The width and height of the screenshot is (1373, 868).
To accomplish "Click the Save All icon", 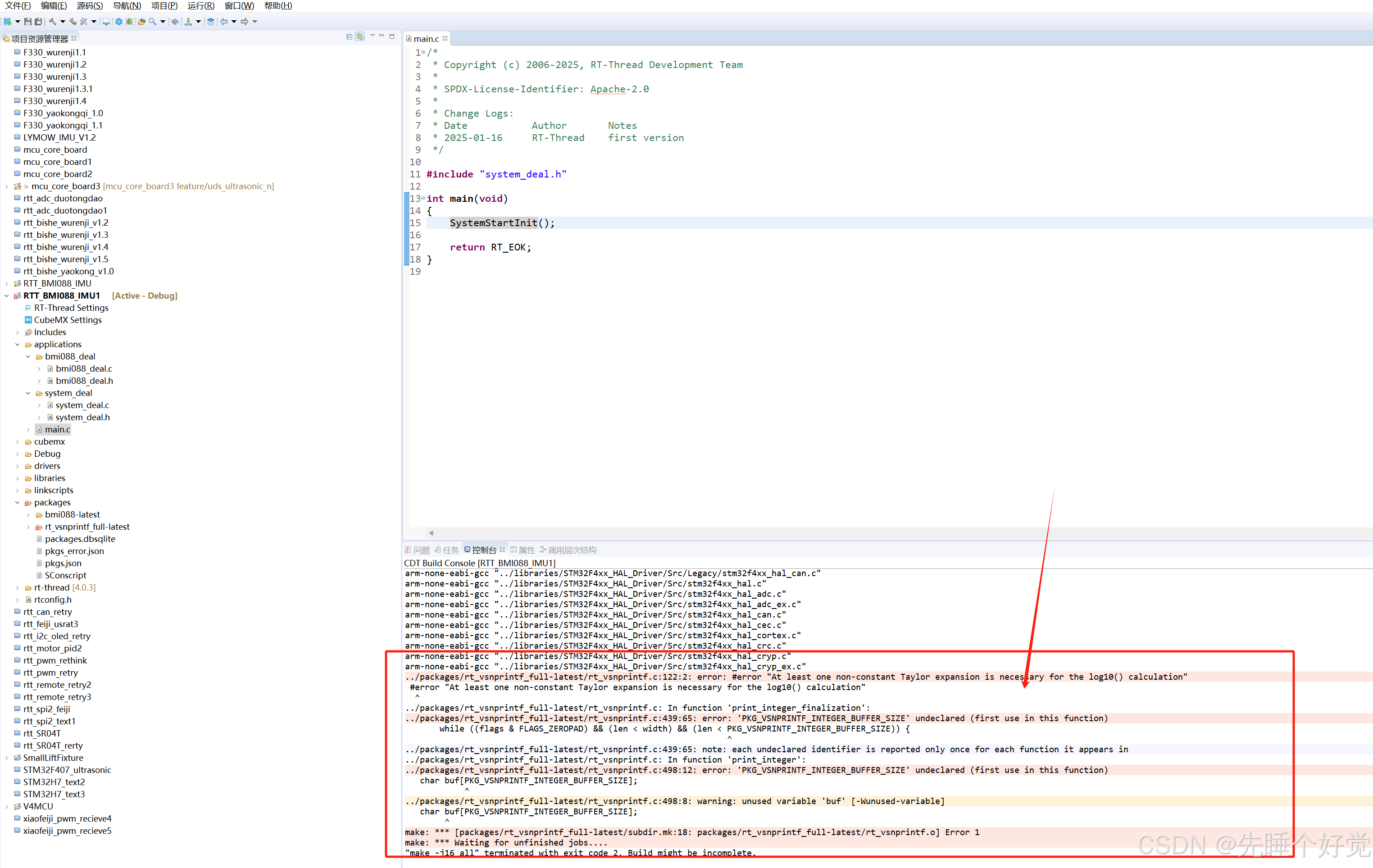I will tap(38, 22).
